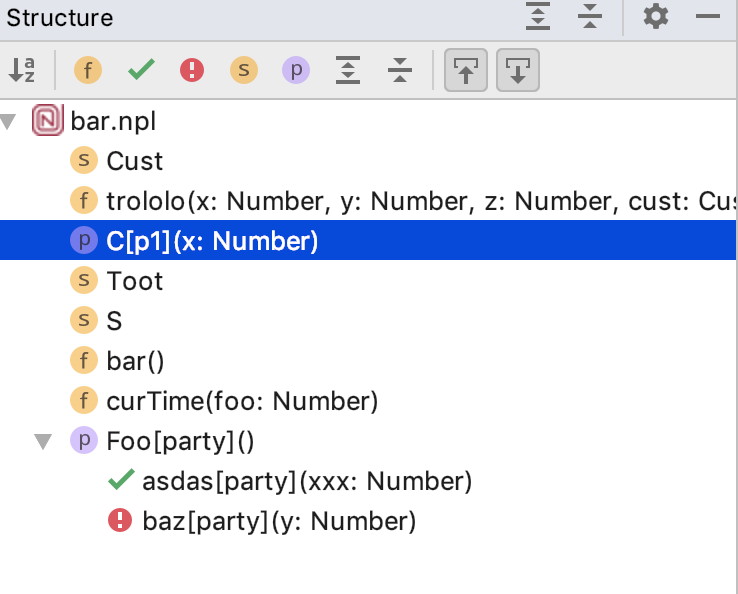Click Collapse All in Structure header
The width and height of the screenshot is (738, 594).
(x=590, y=17)
